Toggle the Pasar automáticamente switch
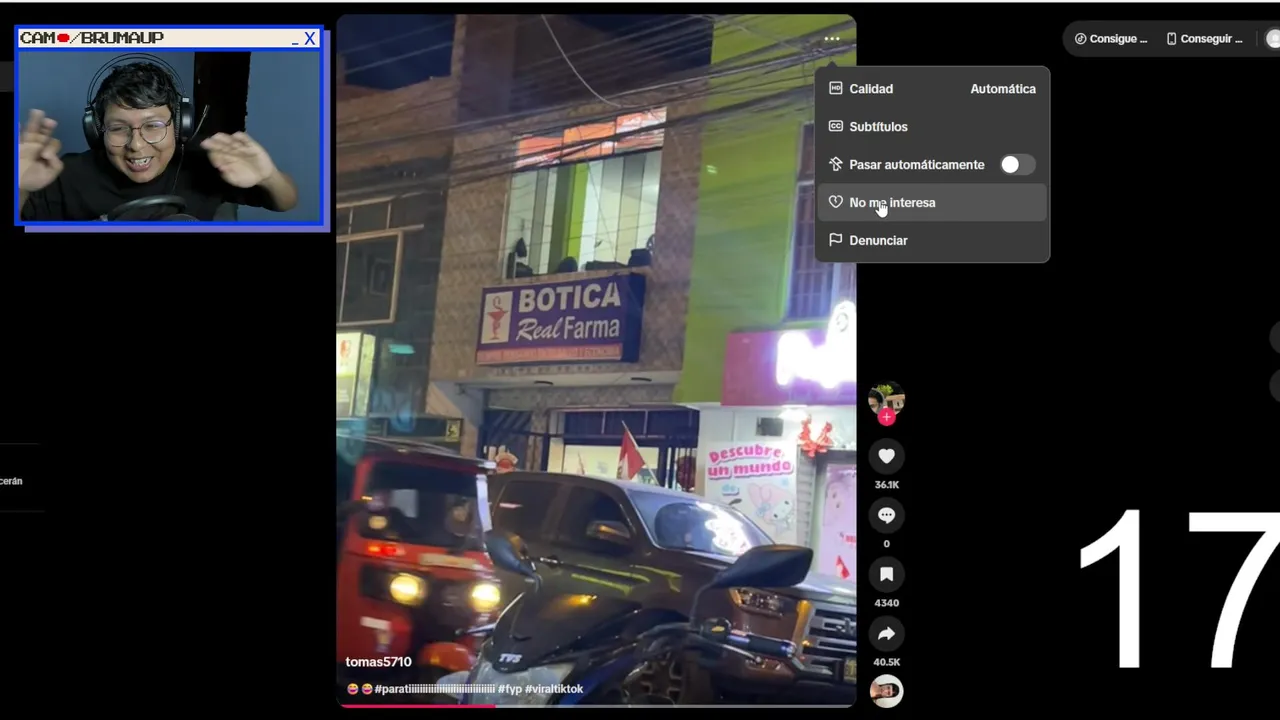Screen dimensions: 1280x720 [x=1017, y=165]
